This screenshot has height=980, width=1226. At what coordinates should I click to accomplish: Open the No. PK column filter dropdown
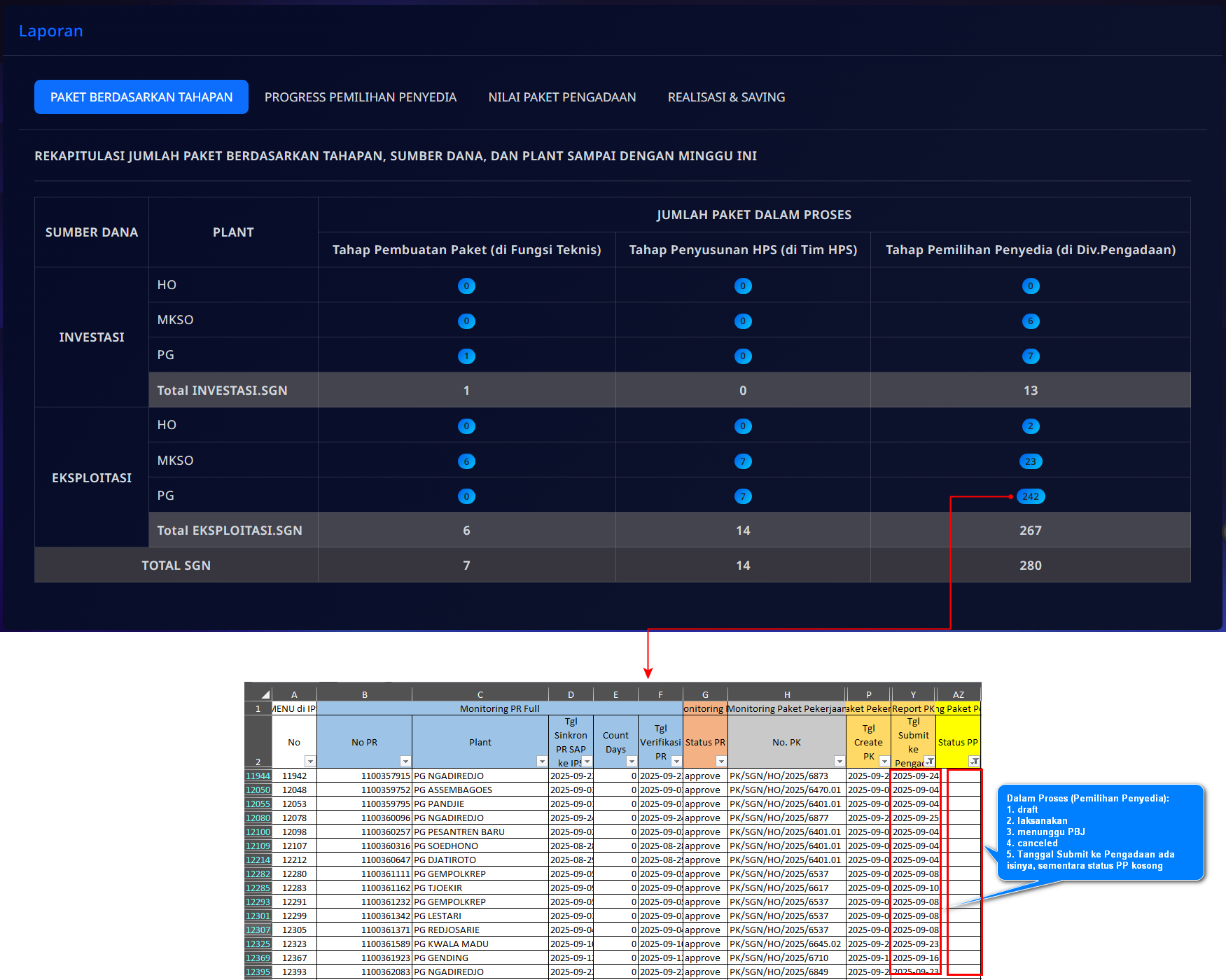[839, 762]
